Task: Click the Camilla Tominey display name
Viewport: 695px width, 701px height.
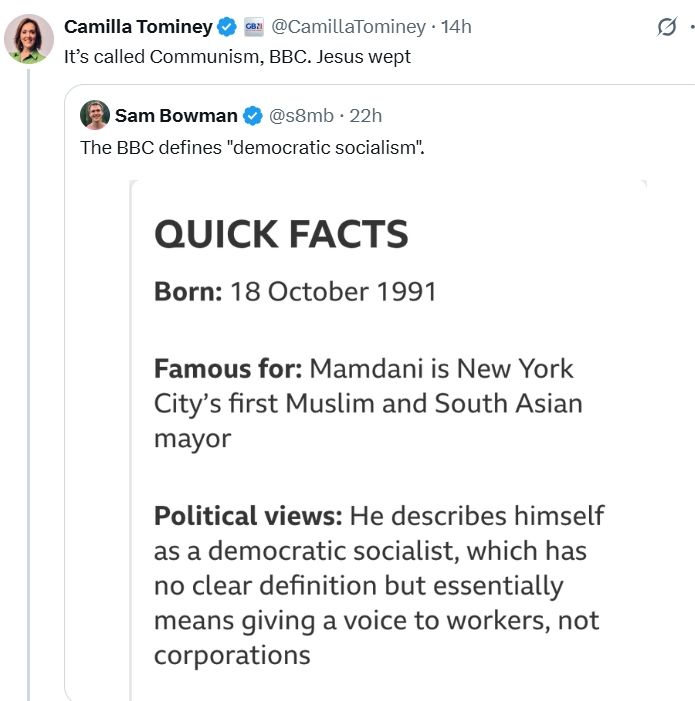Action: click(138, 27)
